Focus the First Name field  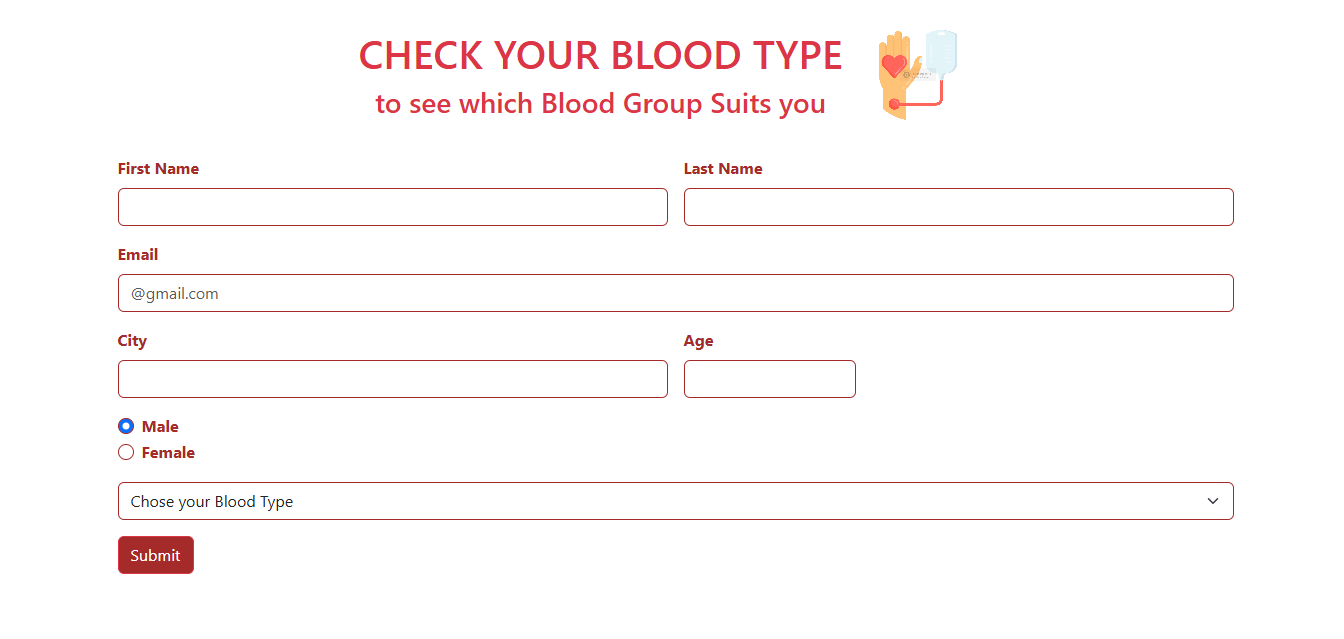pyautogui.click(x=393, y=207)
